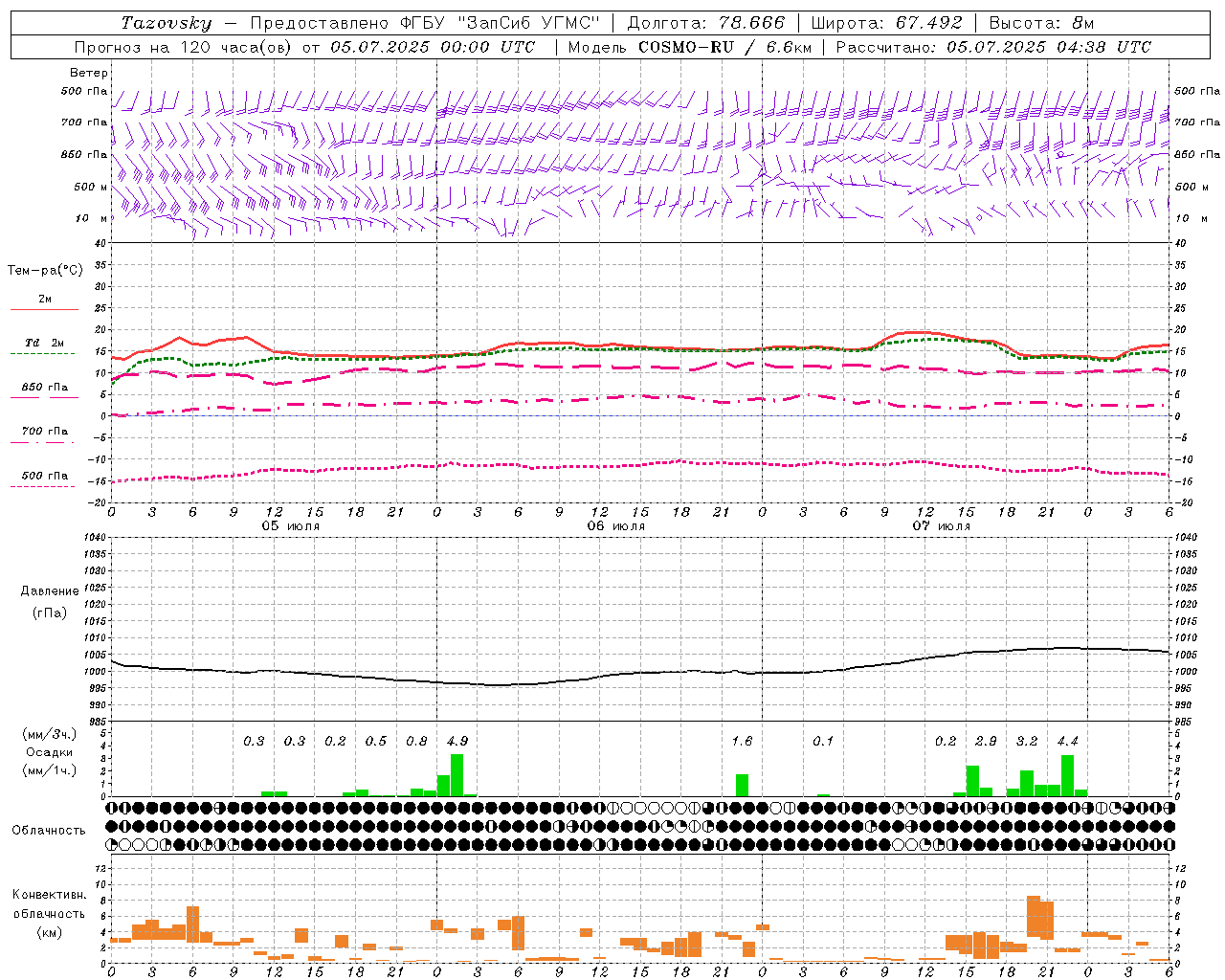
Task: Click the forecast start 05.07.2025 00:00 UTC
Action: 432,47
